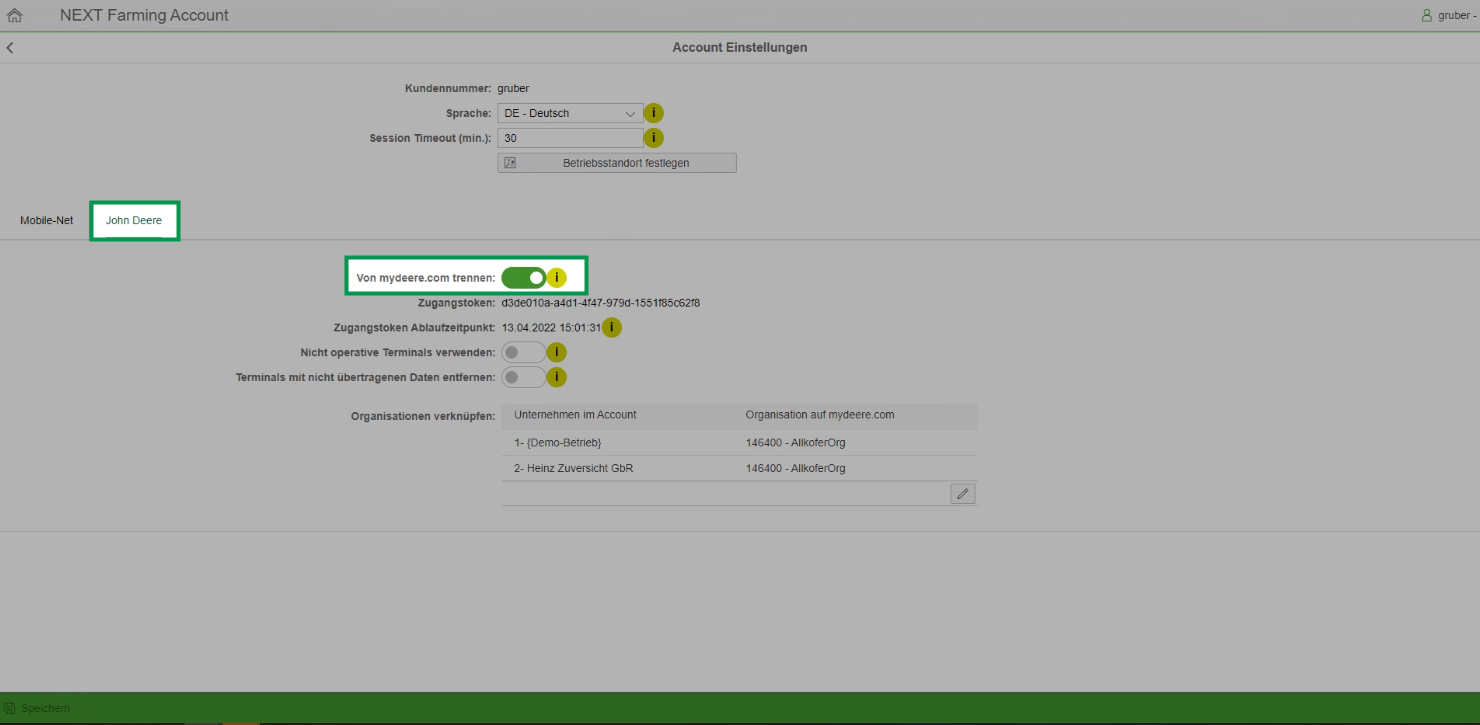Switch to the Mobile-Net tab
1480x725 pixels.
[46, 220]
